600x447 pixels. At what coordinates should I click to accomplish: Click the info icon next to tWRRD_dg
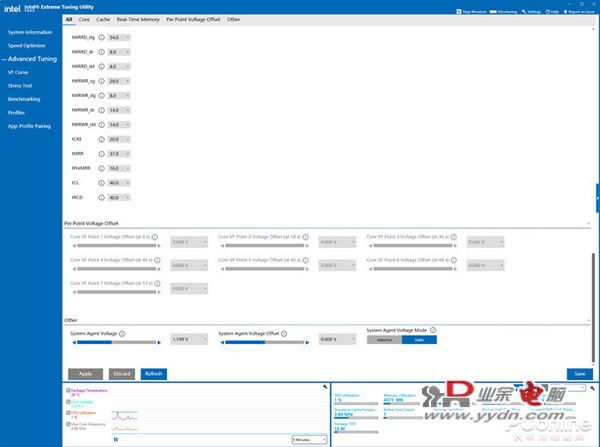tap(101, 38)
